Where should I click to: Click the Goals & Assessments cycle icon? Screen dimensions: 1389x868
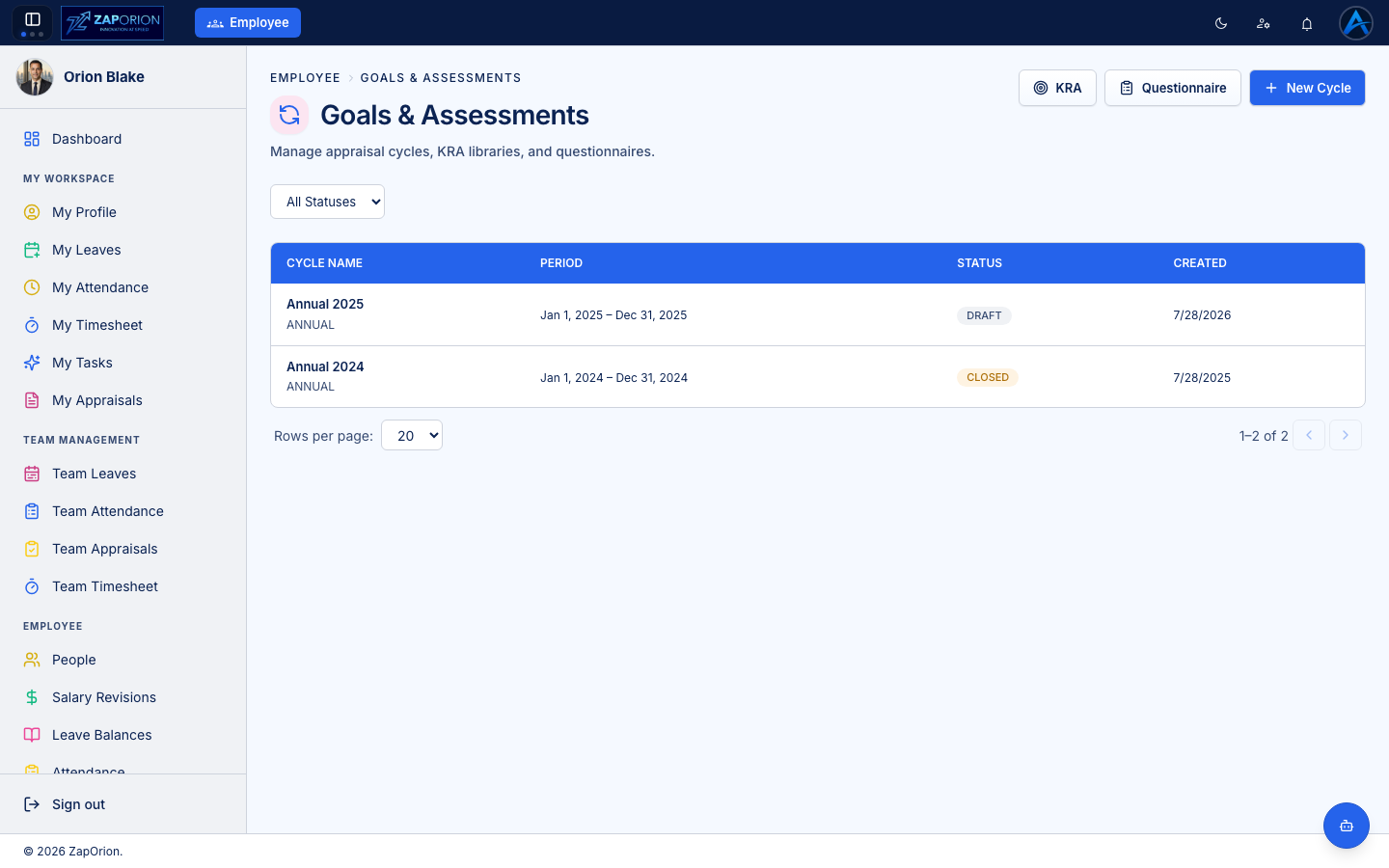pyautogui.click(x=289, y=116)
